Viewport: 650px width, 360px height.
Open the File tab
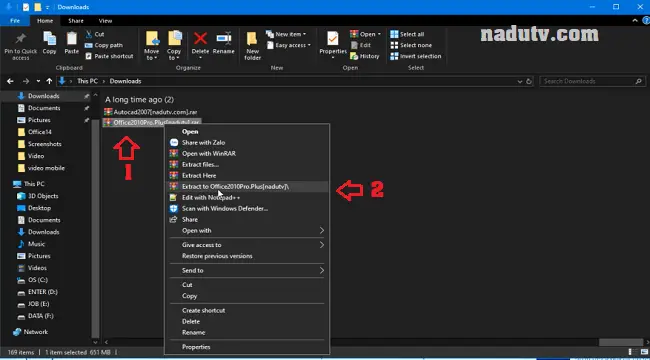click(15, 20)
